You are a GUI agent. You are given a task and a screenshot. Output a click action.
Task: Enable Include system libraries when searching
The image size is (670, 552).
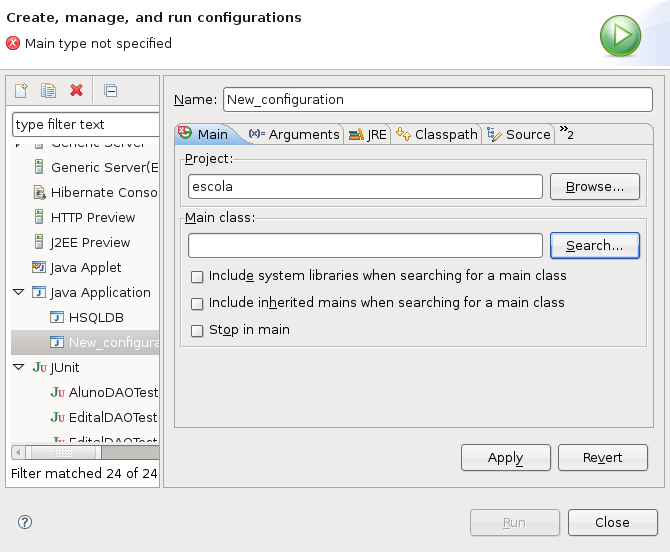pos(198,276)
